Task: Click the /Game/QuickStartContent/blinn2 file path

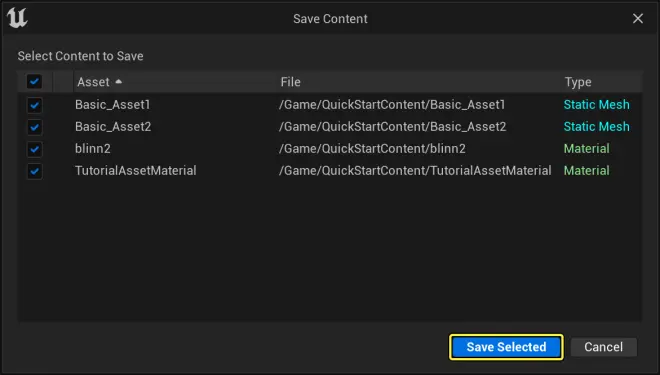Action: point(373,149)
